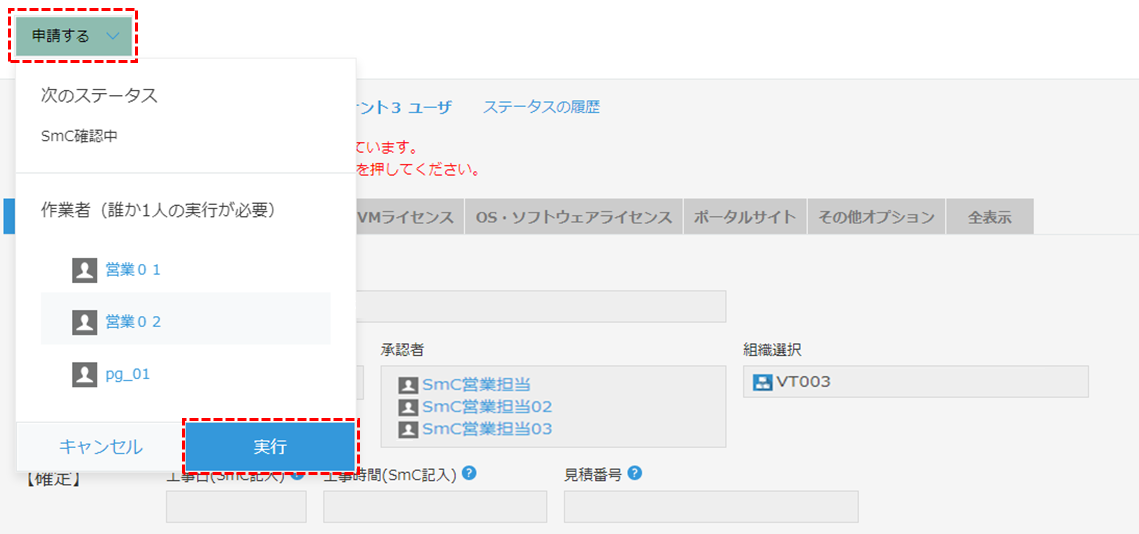
Task: Select the 全表示 tab
Action: point(989,217)
